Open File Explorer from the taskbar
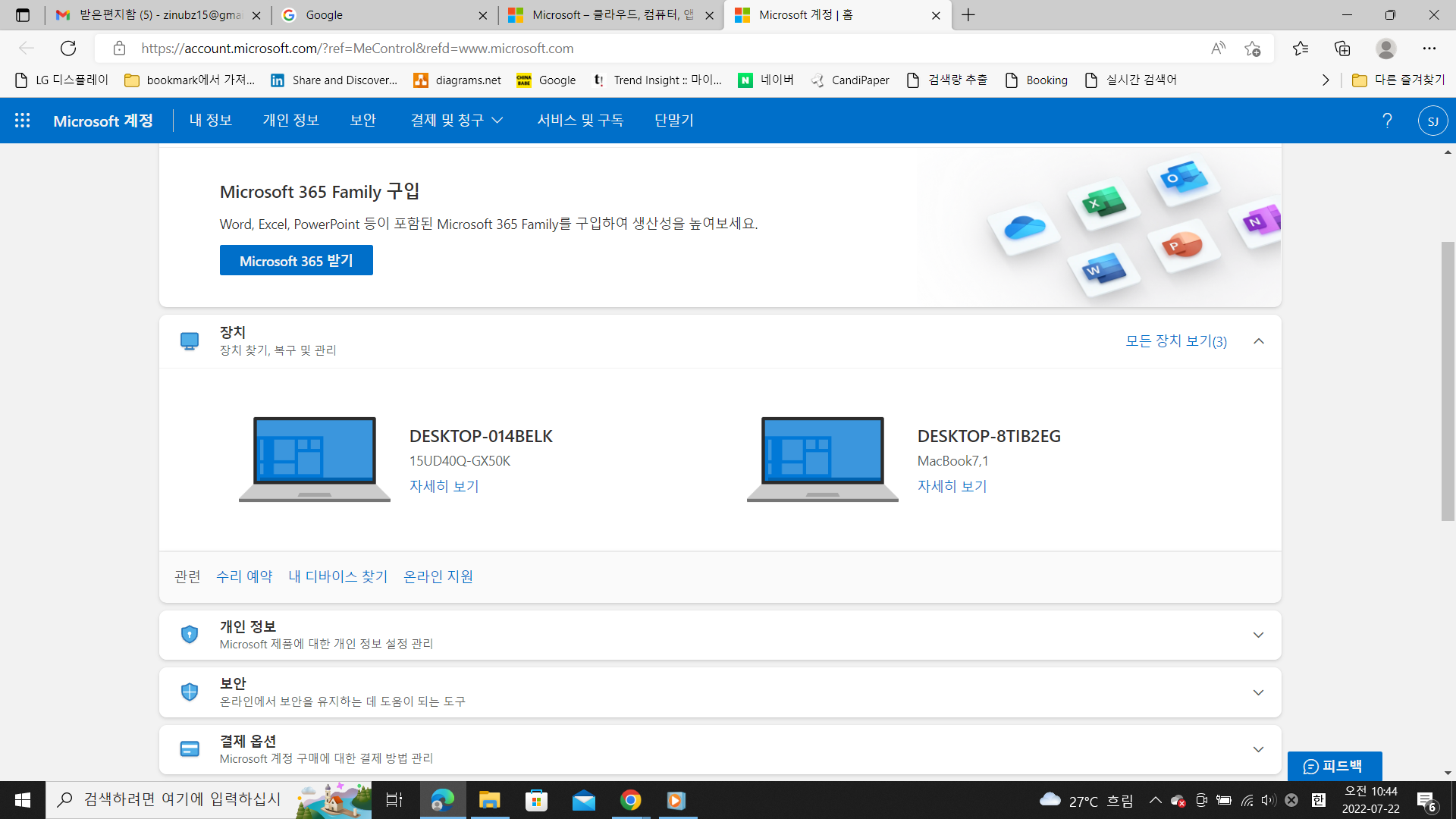Viewport: 1456px width, 819px height. tap(490, 800)
